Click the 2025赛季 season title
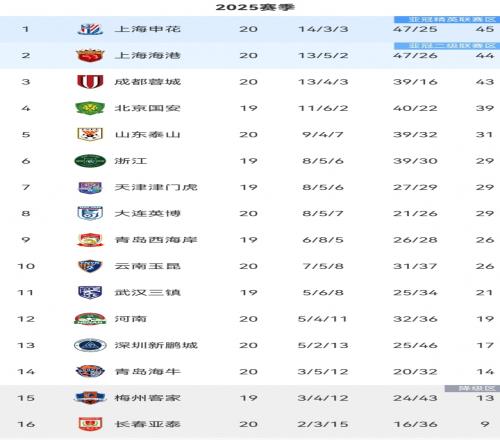The image size is (500, 440). 255,7
